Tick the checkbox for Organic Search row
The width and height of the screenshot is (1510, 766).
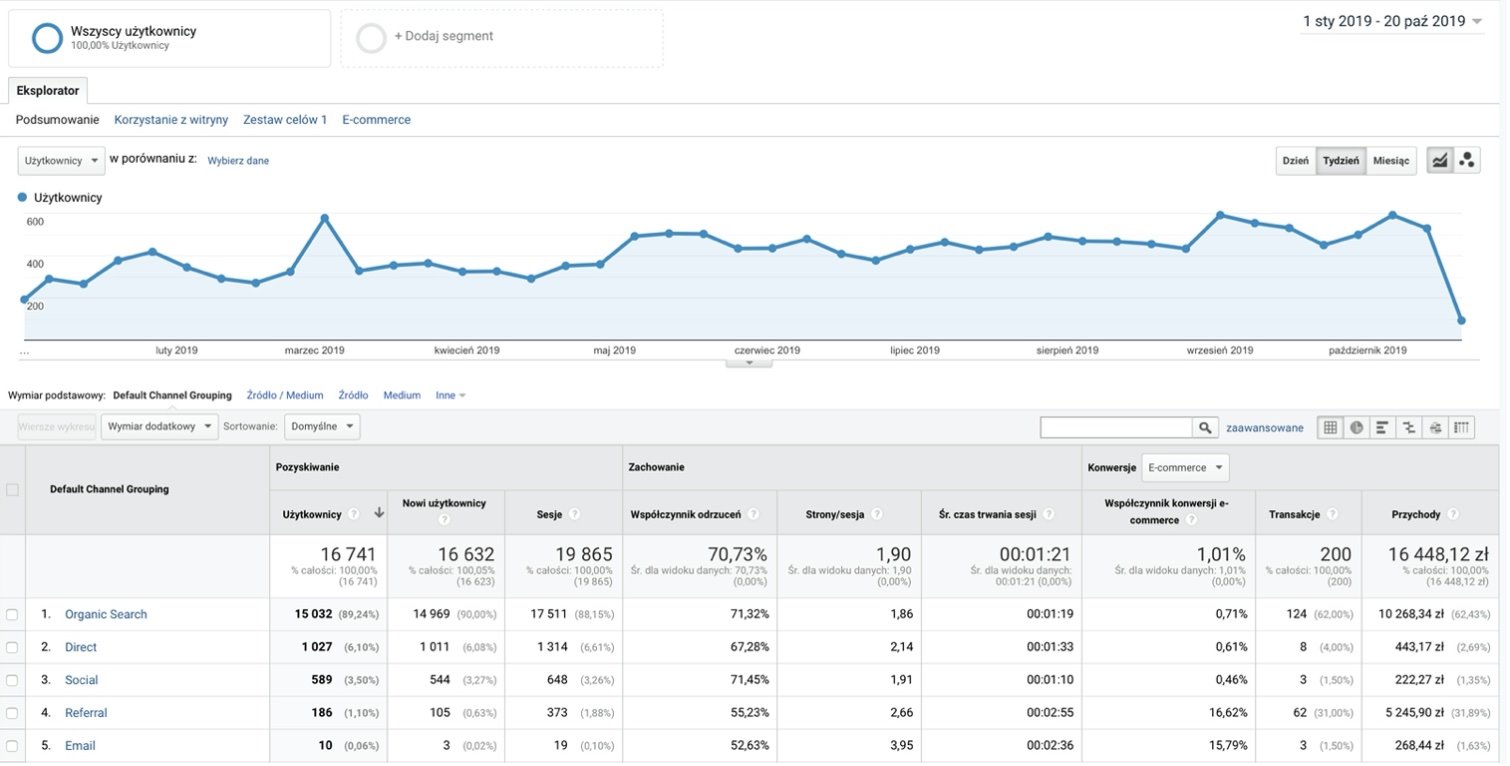(12, 615)
